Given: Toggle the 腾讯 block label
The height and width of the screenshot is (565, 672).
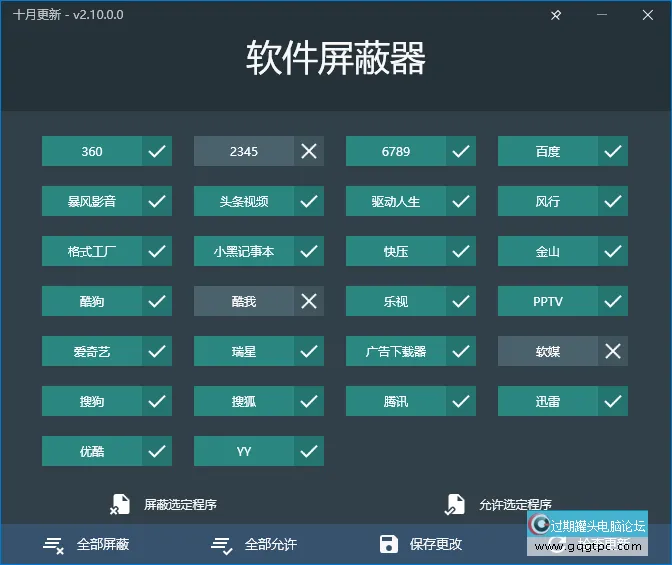Looking at the screenshot, I should [x=396, y=401].
